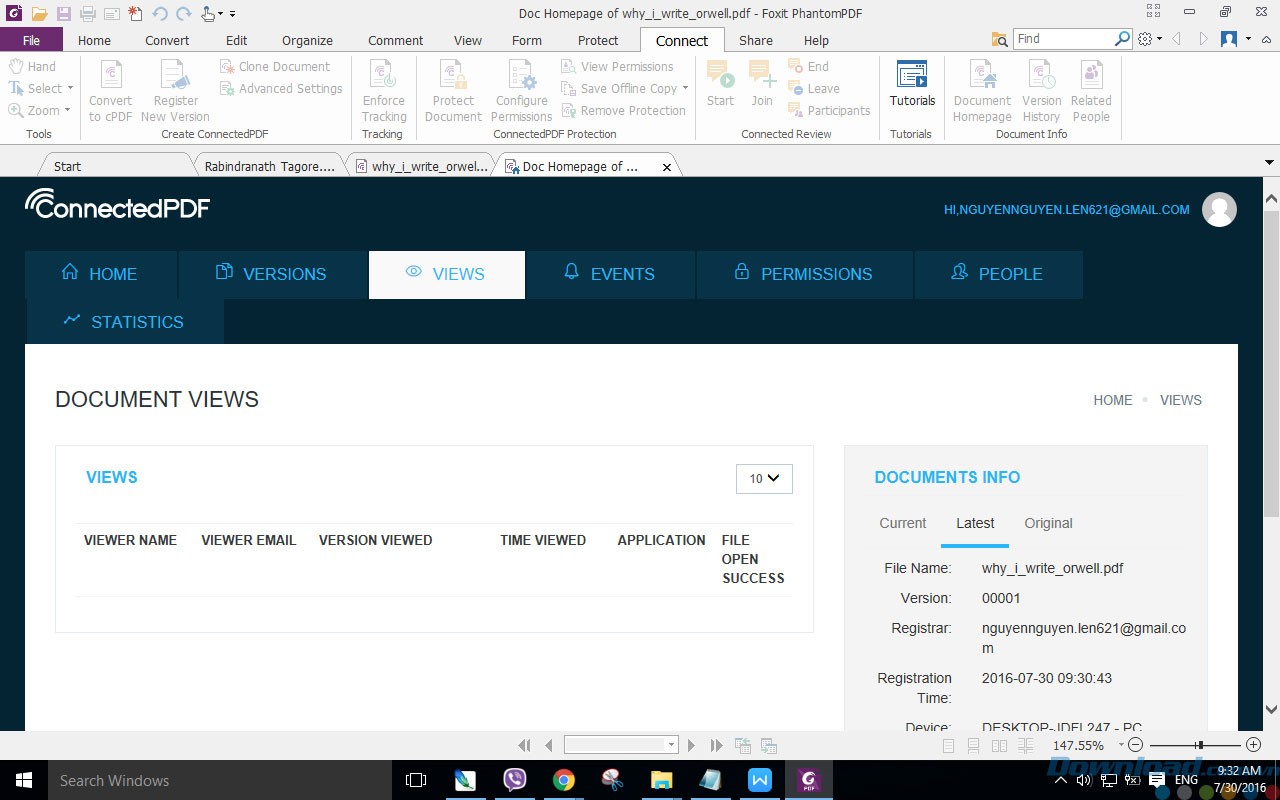Register a New Version of the document
The height and width of the screenshot is (800, 1280).
coord(175,90)
